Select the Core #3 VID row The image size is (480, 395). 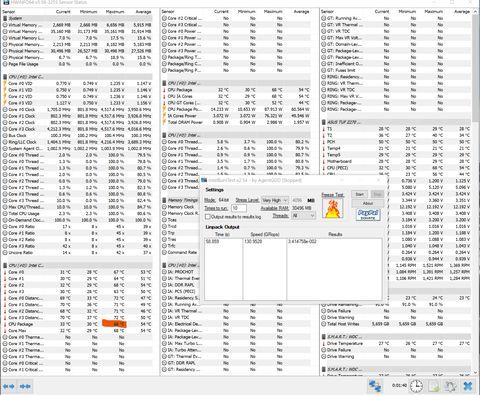[x=77, y=103]
